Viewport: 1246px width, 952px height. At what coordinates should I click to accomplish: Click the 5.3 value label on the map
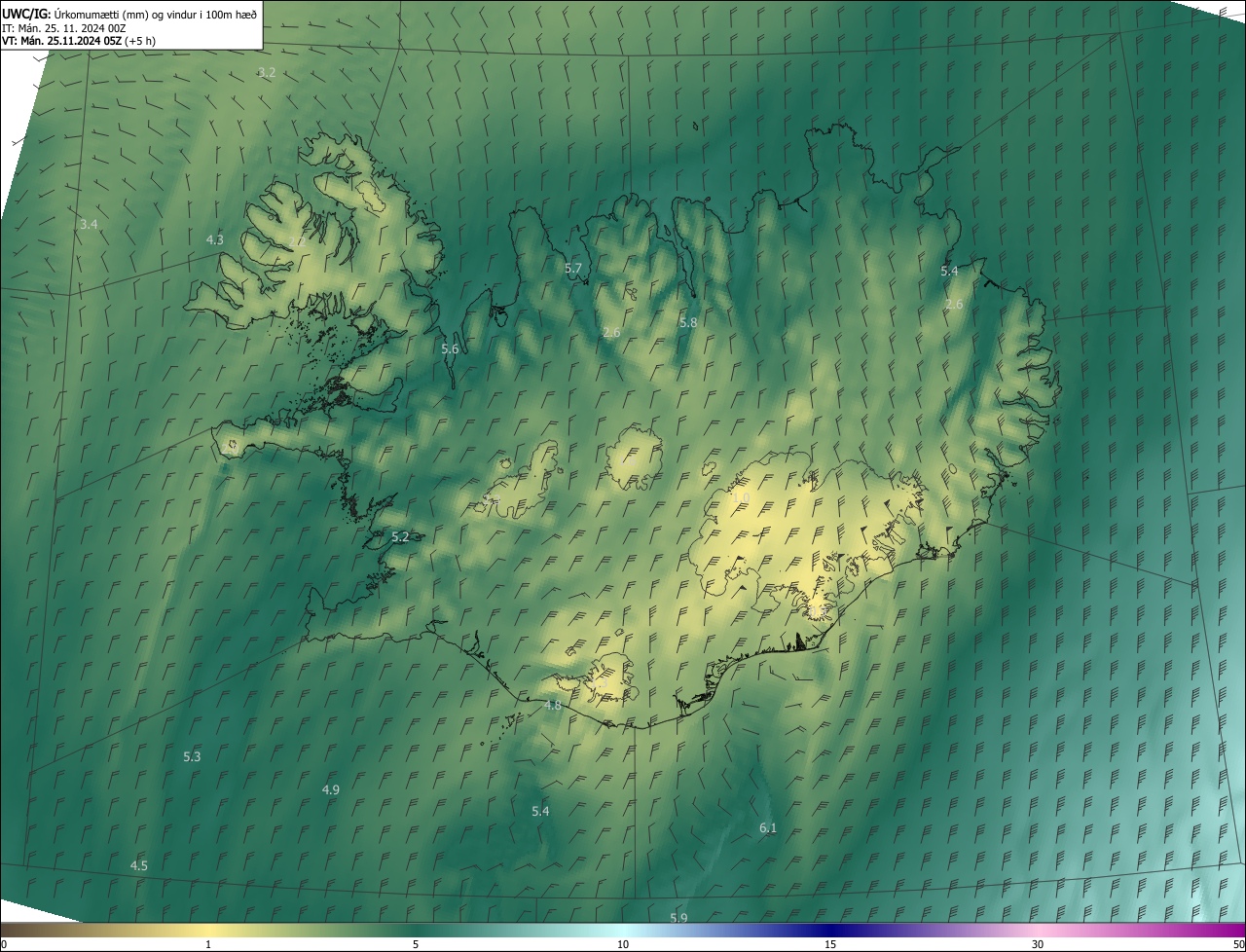[x=192, y=756]
